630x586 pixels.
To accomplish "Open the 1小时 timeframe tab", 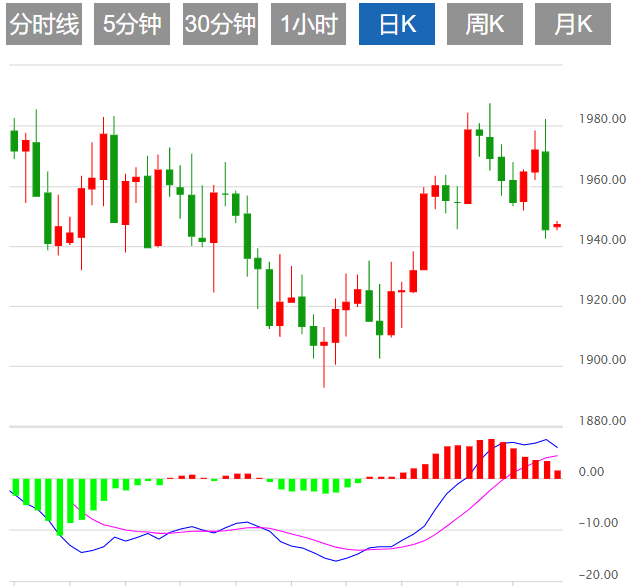I will tap(308, 24).
